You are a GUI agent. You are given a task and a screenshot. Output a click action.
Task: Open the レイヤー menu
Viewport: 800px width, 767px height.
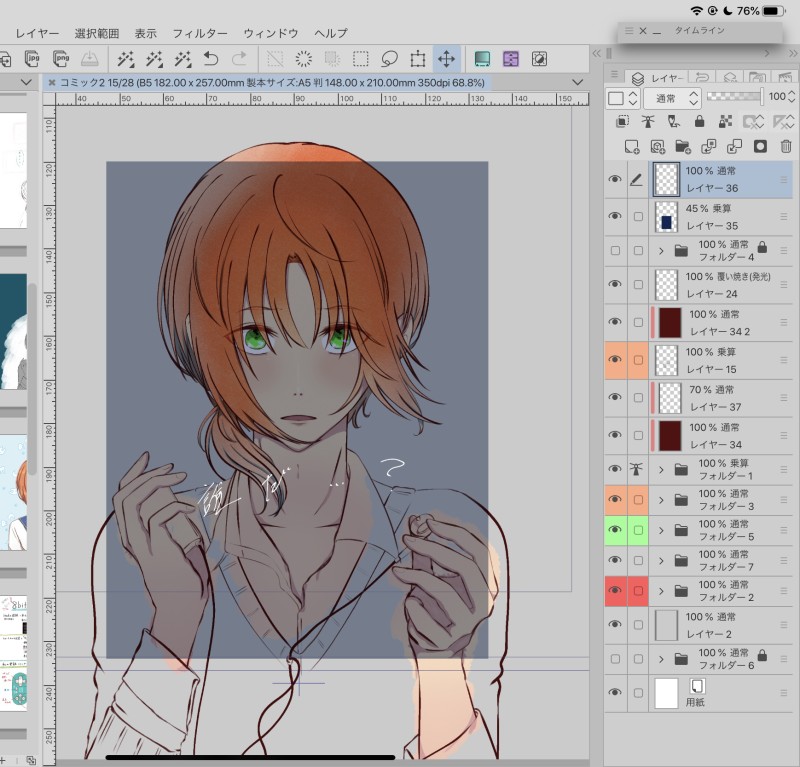point(37,33)
